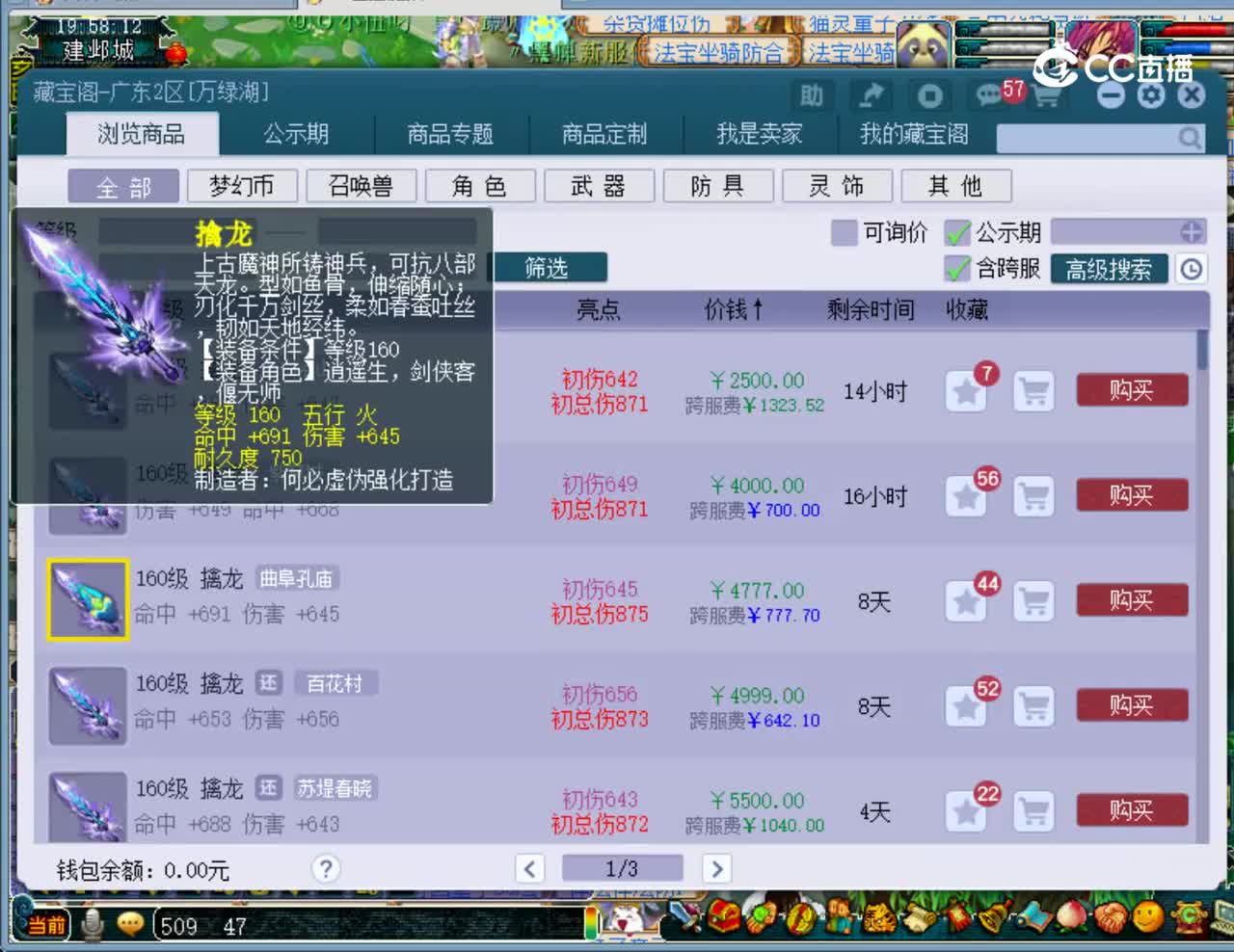Switch to the 浏览商品 tab
1234x952 pixels.
coord(142,134)
